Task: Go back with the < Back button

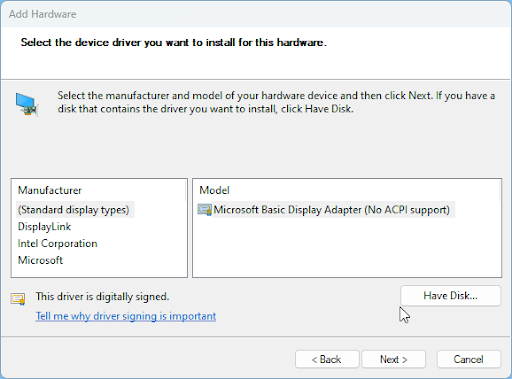Action: tap(327, 359)
